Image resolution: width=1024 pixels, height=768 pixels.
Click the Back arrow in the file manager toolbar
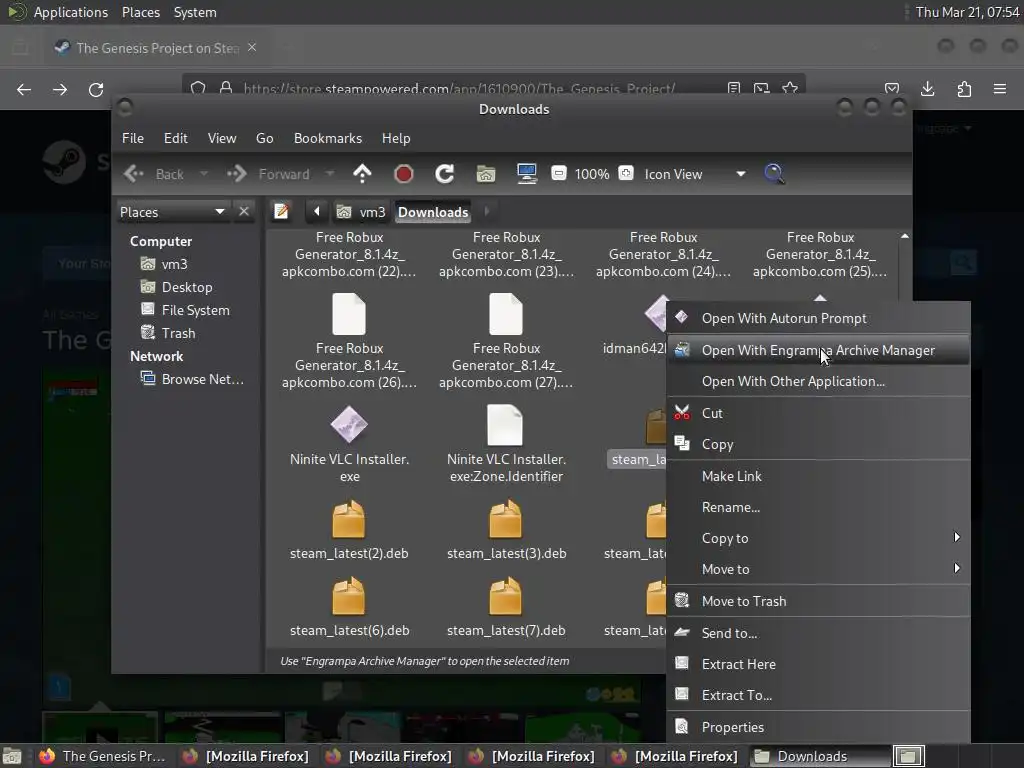pos(135,174)
